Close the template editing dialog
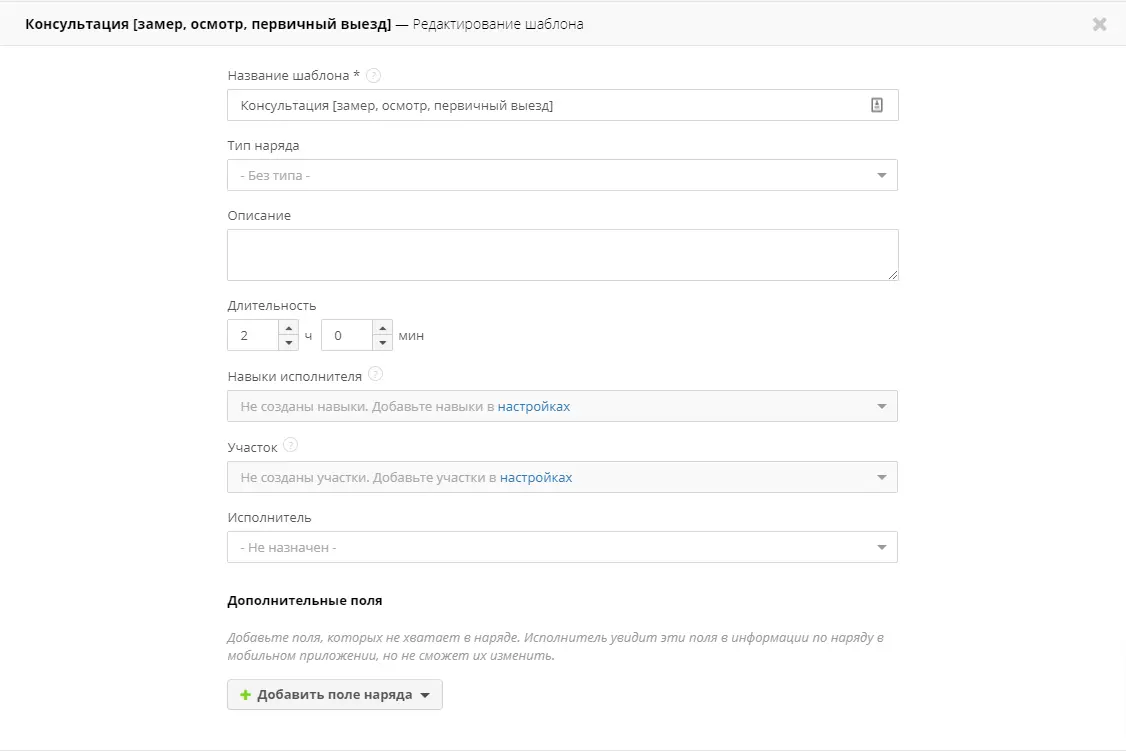Image resolution: width=1126 pixels, height=751 pixels. pos(1099,24)
